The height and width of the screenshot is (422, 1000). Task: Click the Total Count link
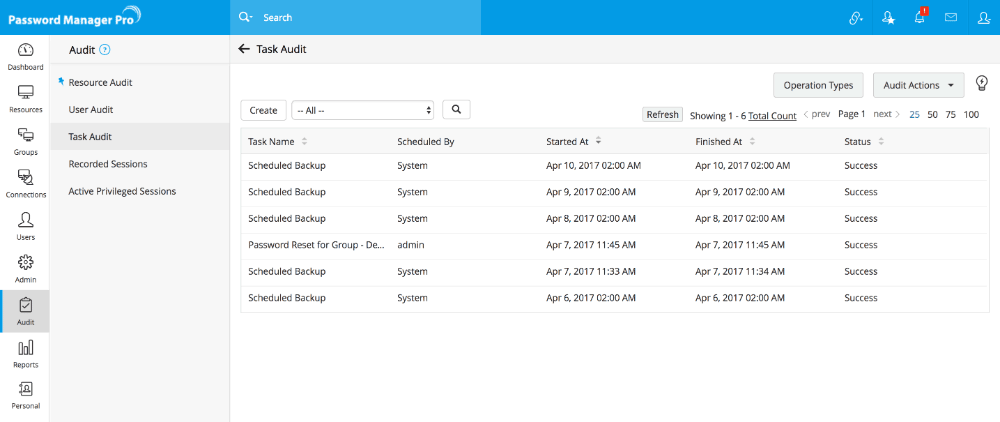pyautogui.click(x=772, y=116)
